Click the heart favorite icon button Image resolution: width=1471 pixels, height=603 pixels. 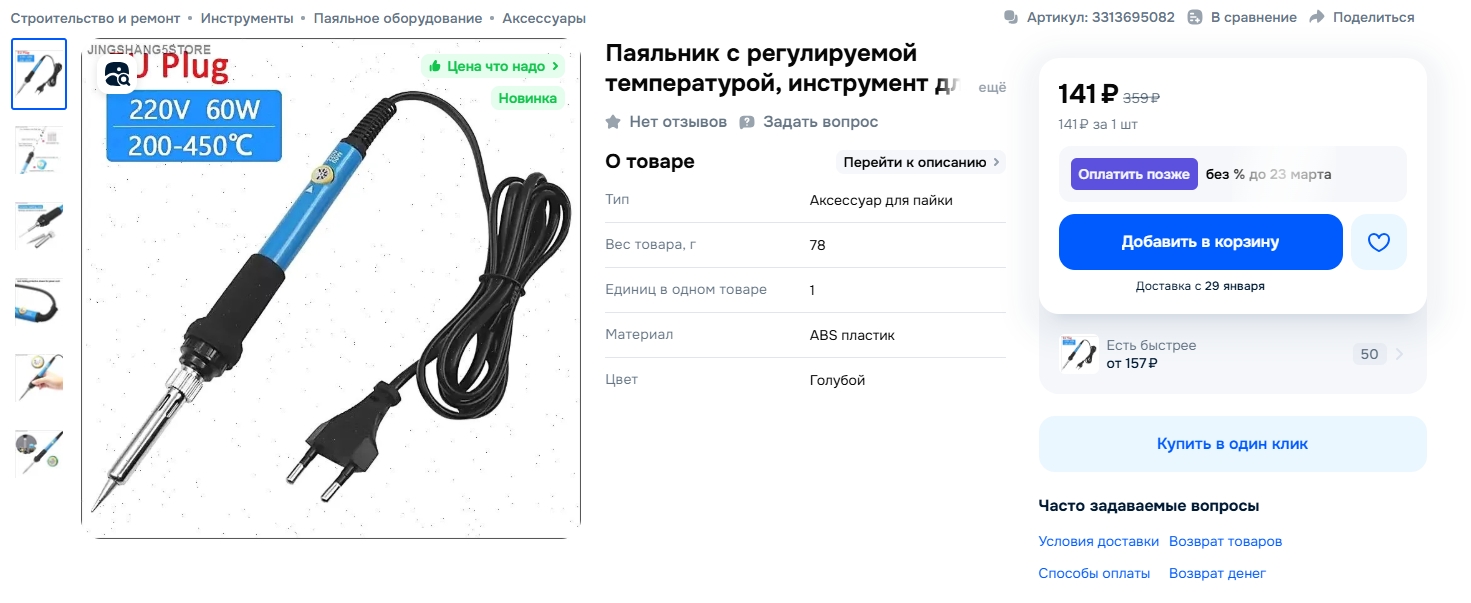1378,242
